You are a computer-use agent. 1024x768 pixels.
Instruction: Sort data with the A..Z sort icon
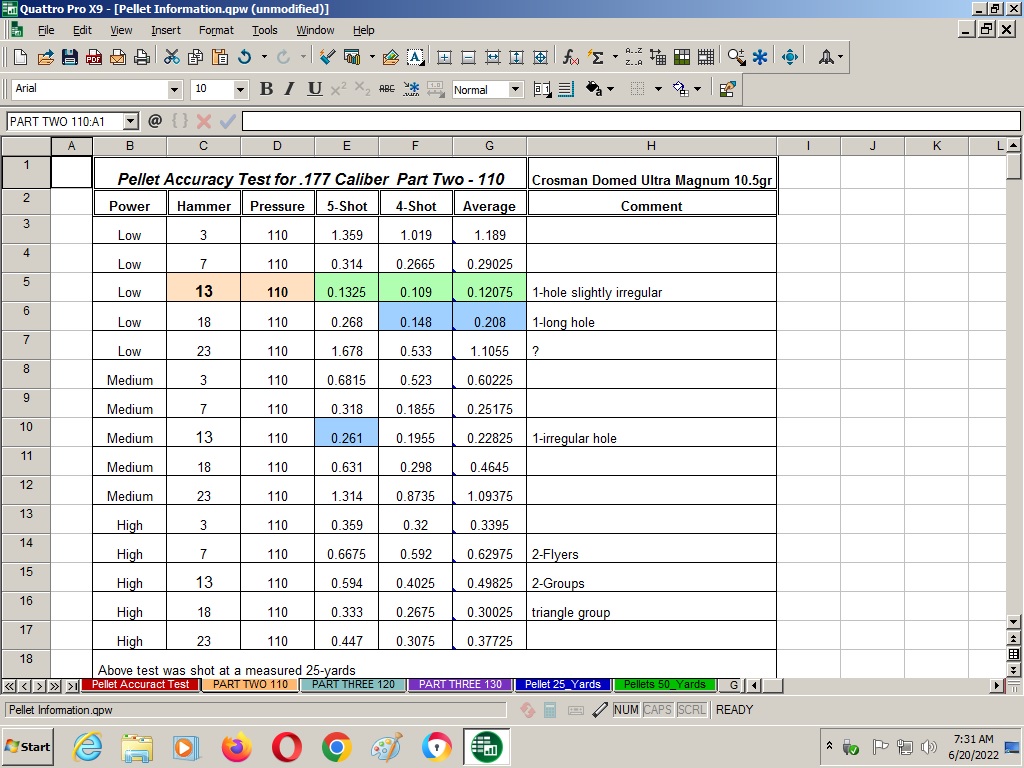point(633,57)
